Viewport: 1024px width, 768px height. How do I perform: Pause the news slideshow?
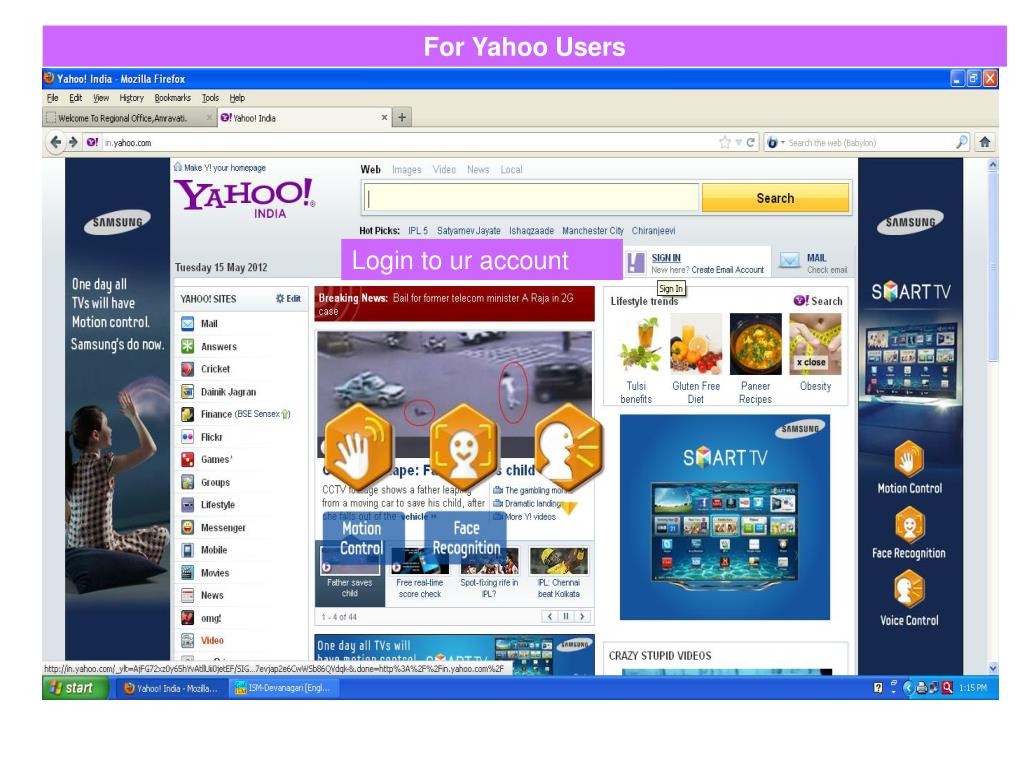click(566, 616)
